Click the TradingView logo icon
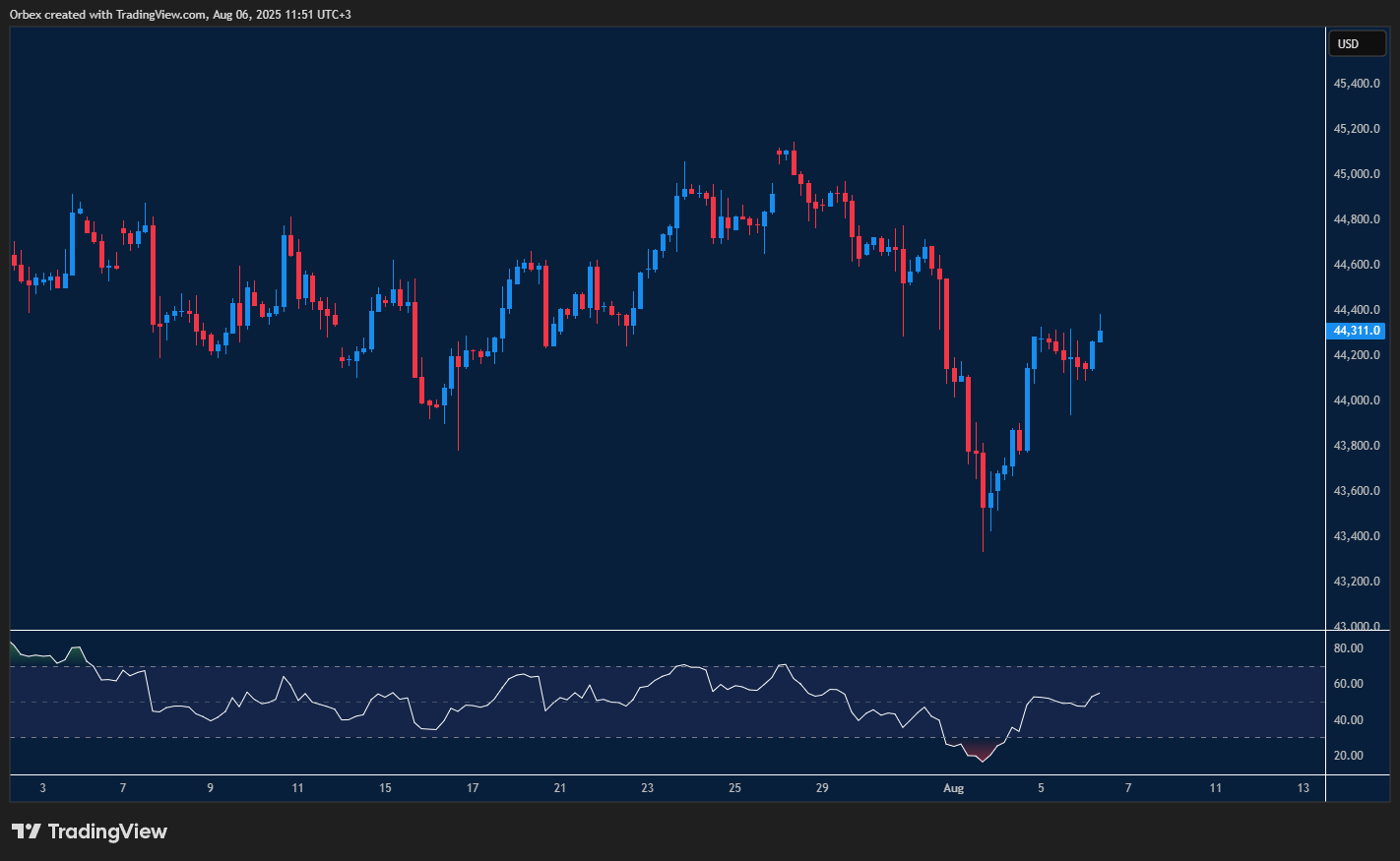 [x=27, y=831]
